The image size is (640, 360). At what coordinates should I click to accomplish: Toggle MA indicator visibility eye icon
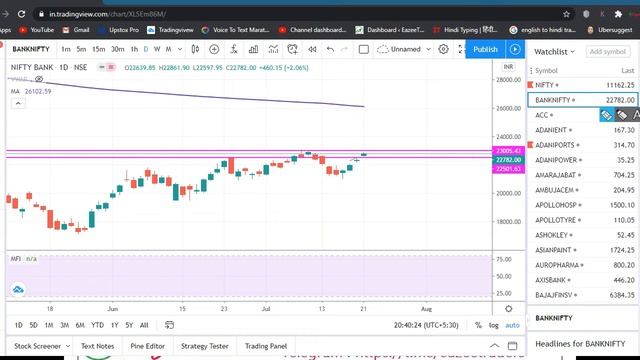39,79
